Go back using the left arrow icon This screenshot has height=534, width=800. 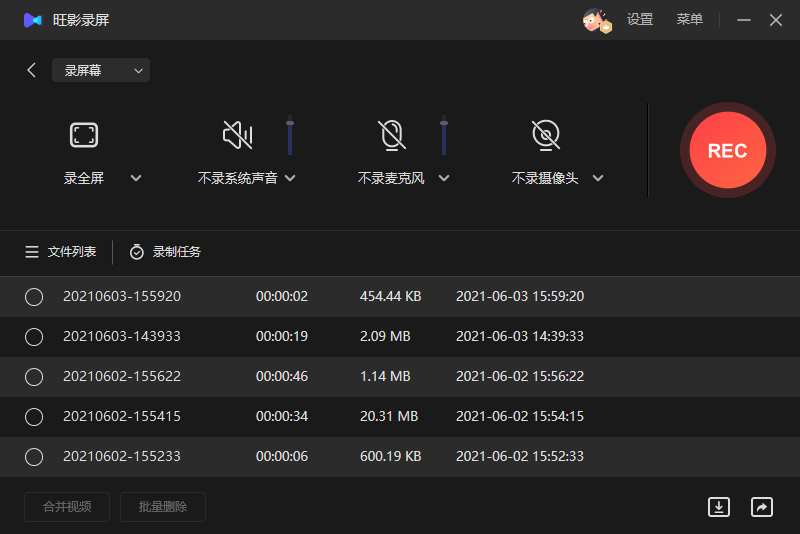(x=32, y=70)
